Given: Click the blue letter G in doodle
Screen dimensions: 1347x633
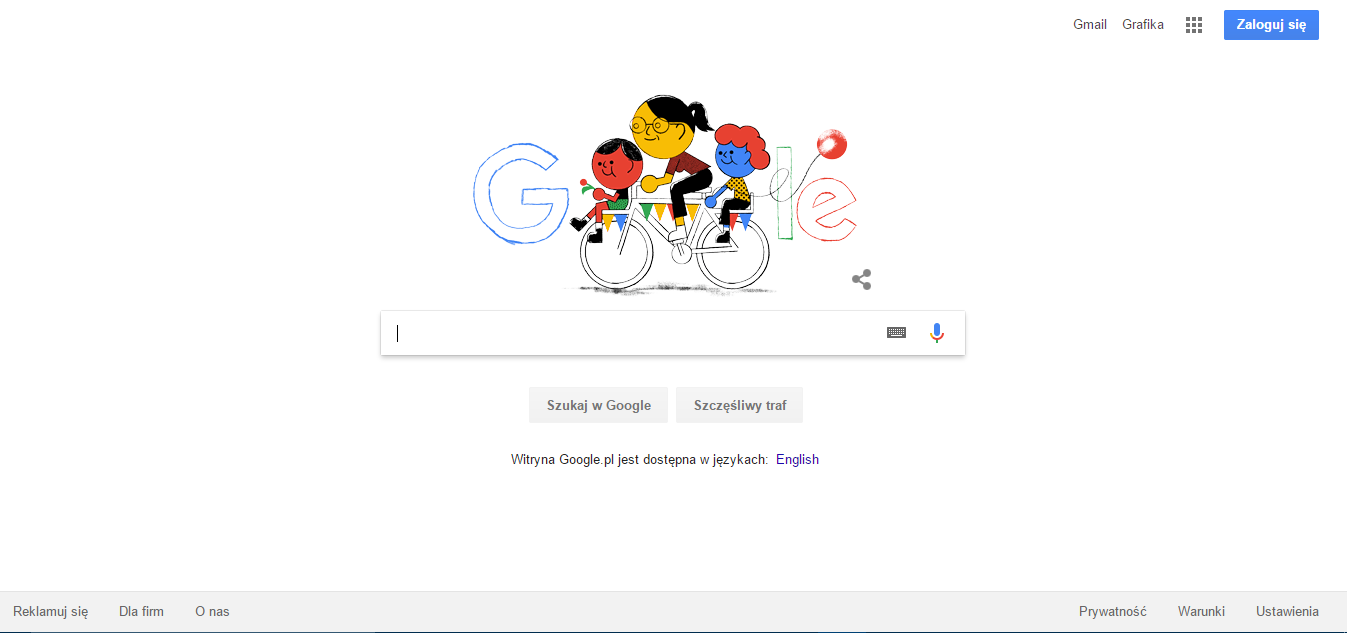Looking at the screenshot, I should click(x=517, y=194).
